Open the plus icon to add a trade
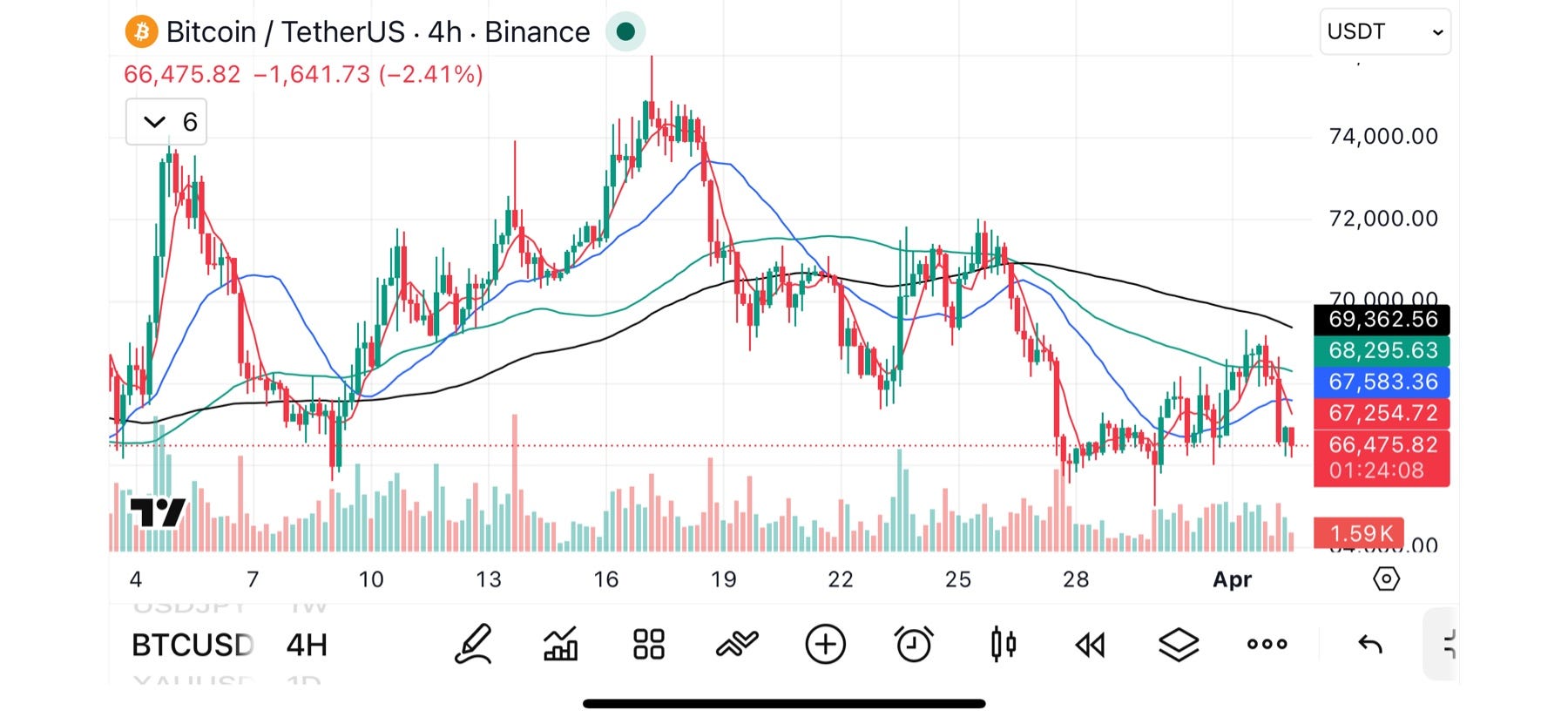This screenshot has height=724, width=1568. pyautogui.click(x=825, y=645)
